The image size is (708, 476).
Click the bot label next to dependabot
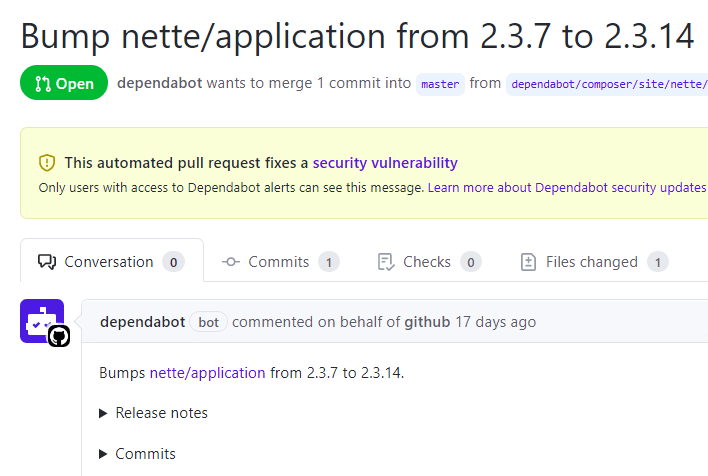[208, 322]
